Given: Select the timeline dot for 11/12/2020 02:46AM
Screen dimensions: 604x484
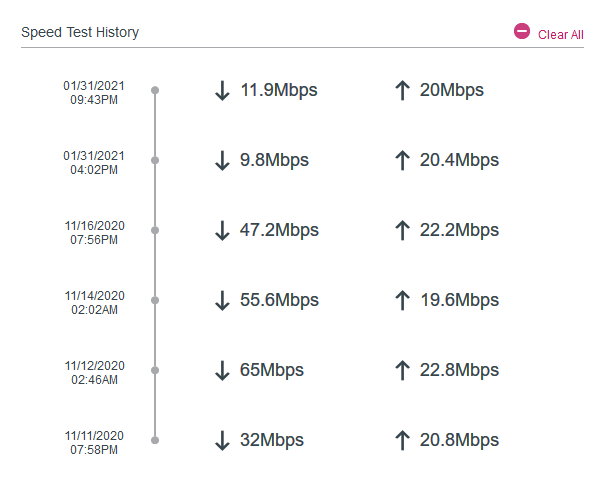Looking at the screenshot, I should [x=155, y=370].
